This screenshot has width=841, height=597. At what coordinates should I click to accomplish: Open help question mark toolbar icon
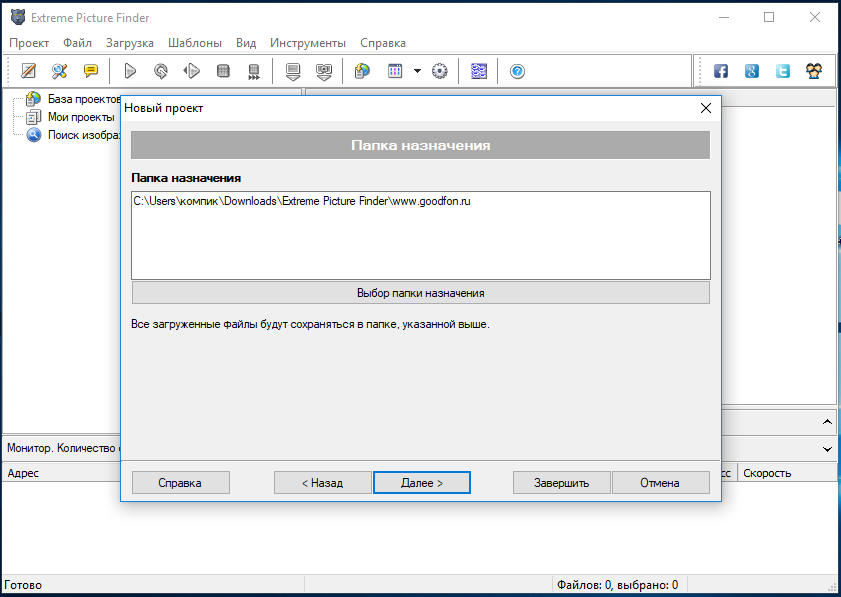click(x=517, y=71)
